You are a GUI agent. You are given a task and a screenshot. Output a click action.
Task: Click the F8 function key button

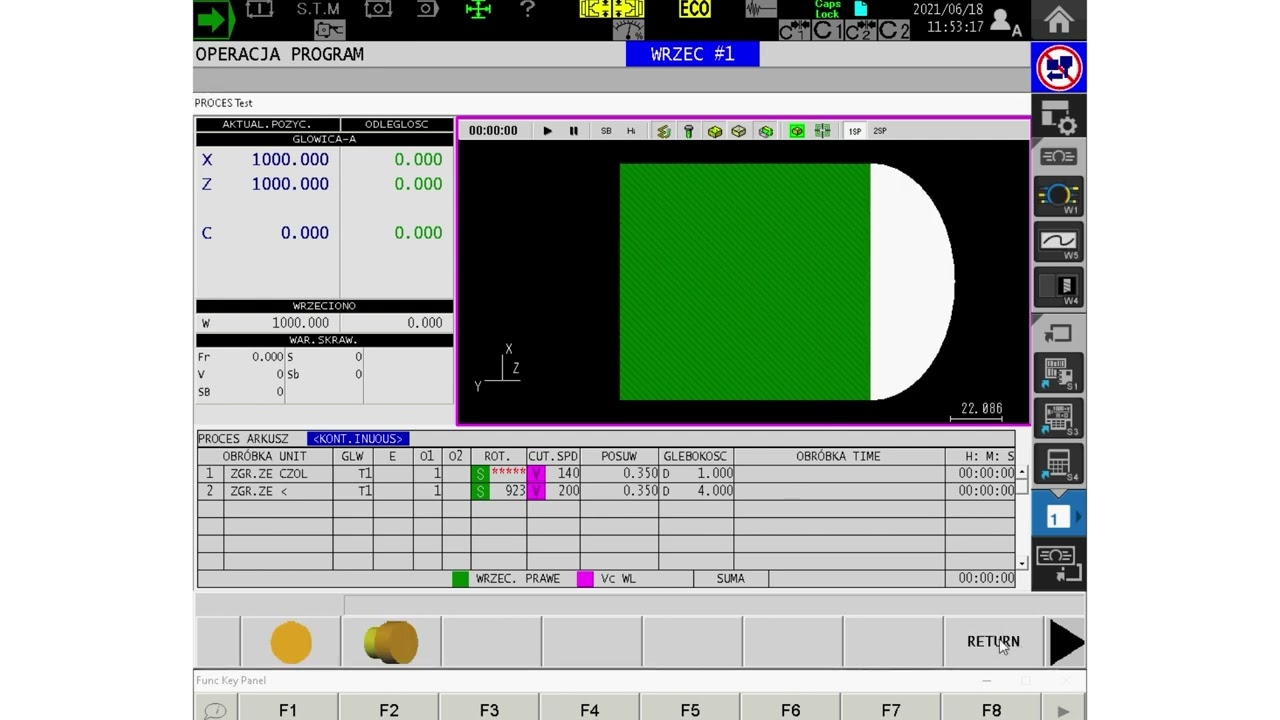click(x=991, y=710)
